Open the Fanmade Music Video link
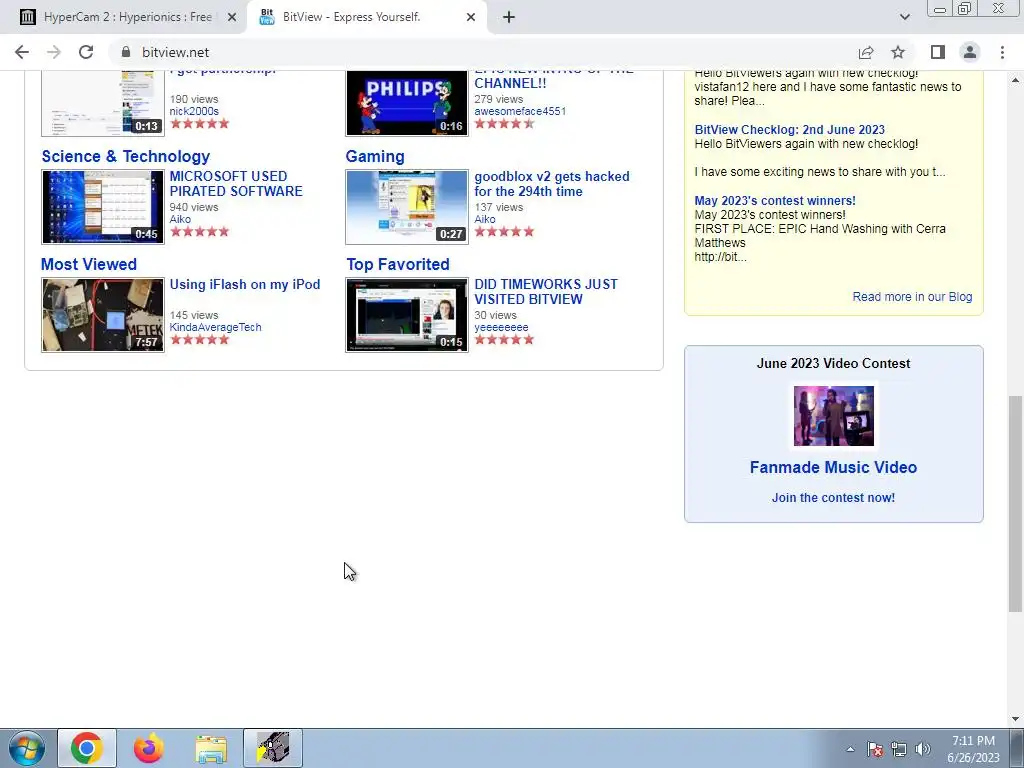This screenshot has width=1024, height=768. point(833,467)
